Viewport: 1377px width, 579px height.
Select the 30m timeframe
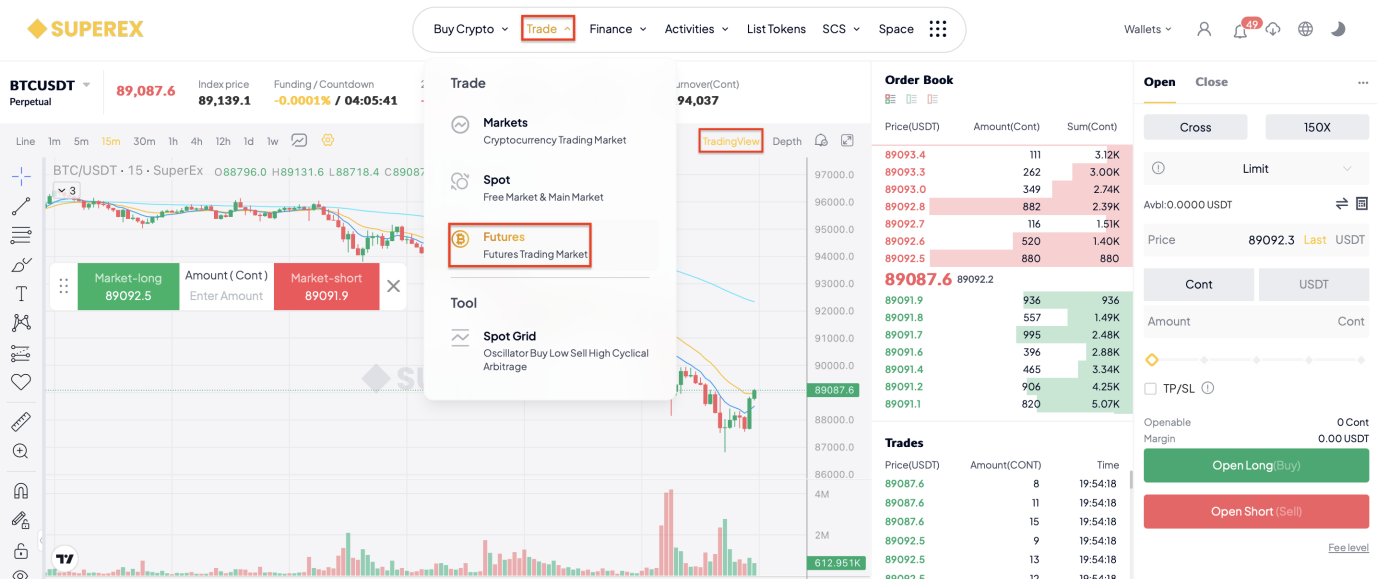point(144,141)
